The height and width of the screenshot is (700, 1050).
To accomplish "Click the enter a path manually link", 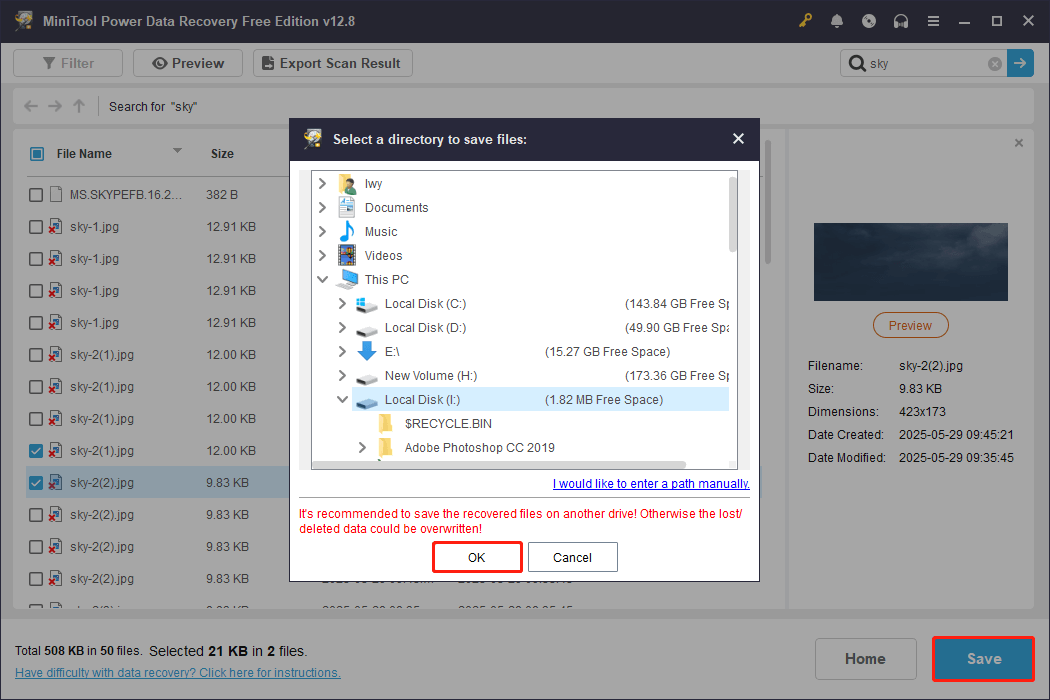I will pos(650,483).
